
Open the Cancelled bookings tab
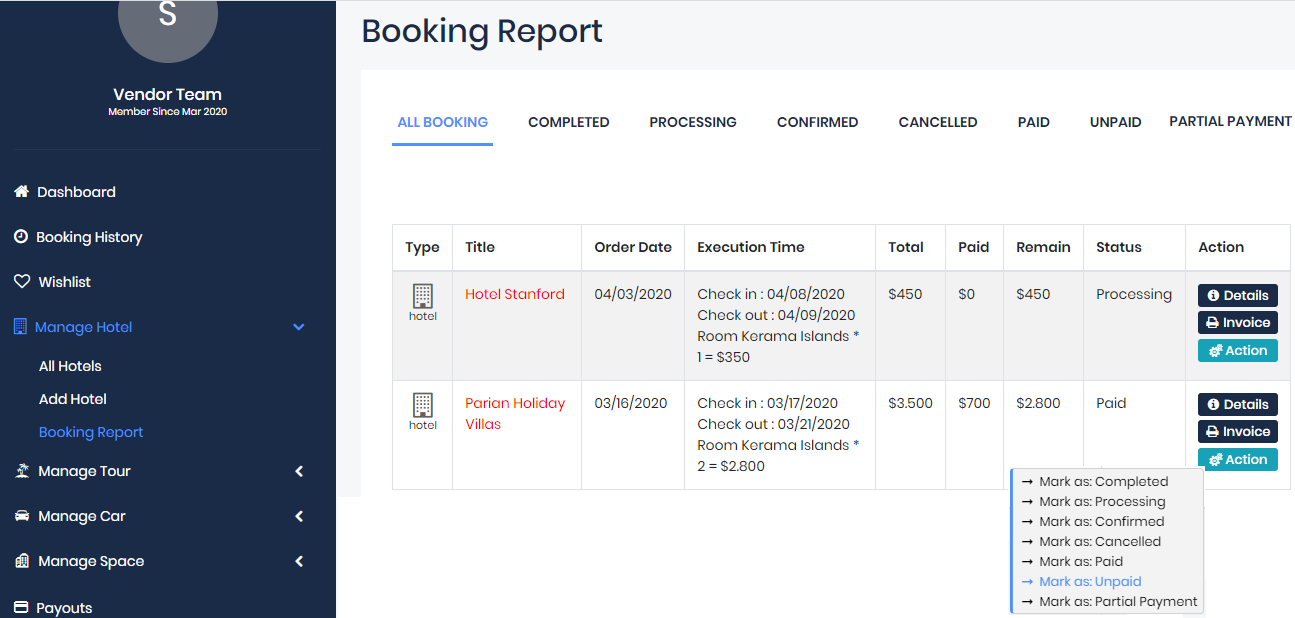[x=937, y=122]
